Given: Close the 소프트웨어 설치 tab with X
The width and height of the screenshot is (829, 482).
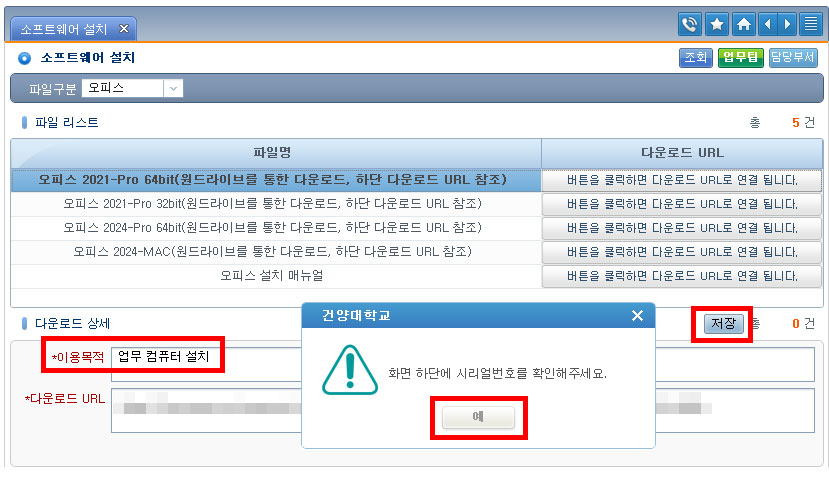Looking at the screenshot, I should [123, 29].
